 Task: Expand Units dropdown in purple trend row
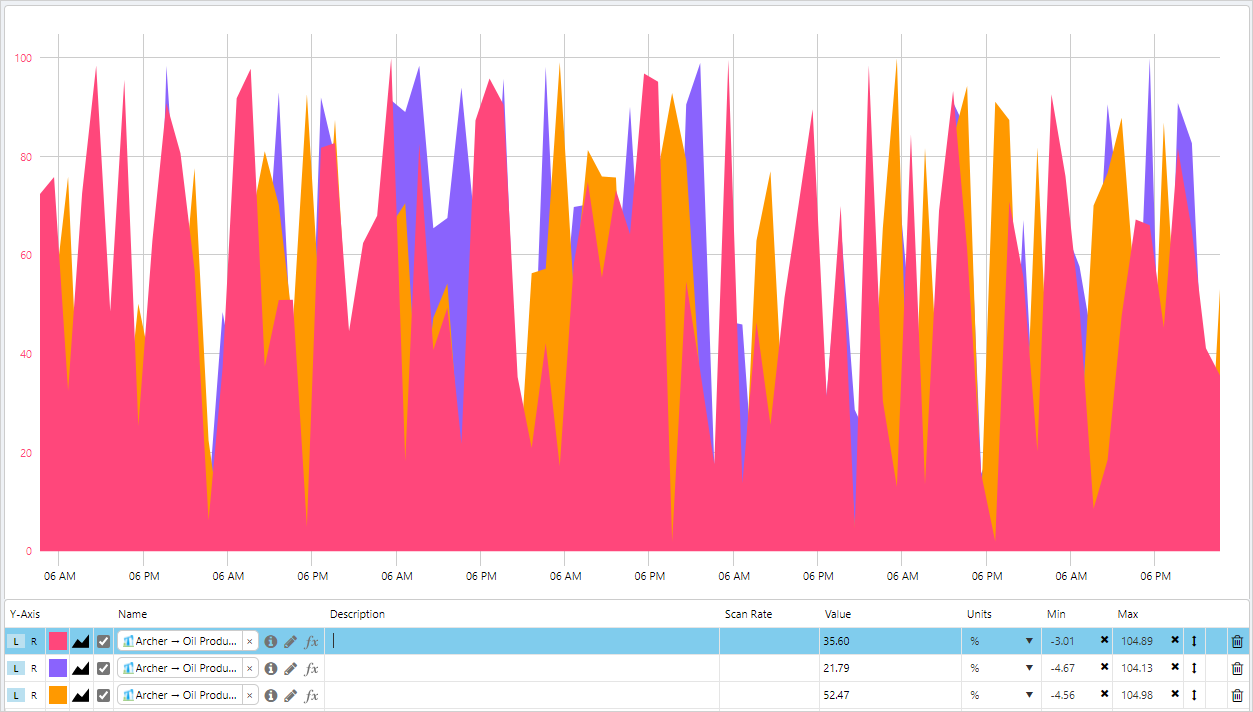click(1028, 668)
